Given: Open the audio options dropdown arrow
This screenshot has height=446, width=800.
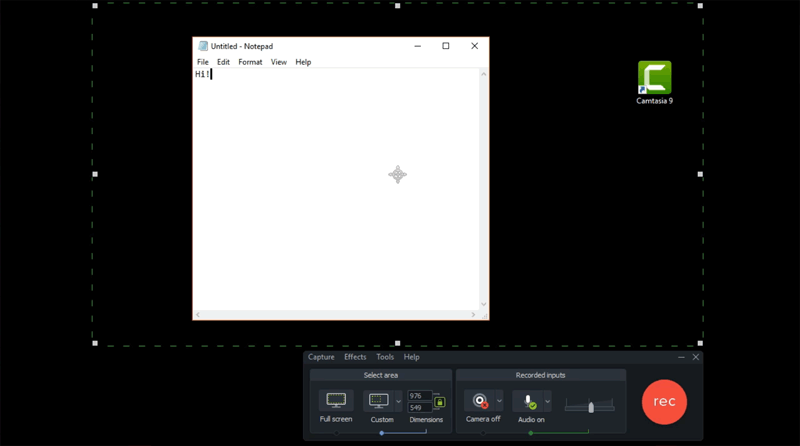Looking at the screenshot, I should click(547, 401).
